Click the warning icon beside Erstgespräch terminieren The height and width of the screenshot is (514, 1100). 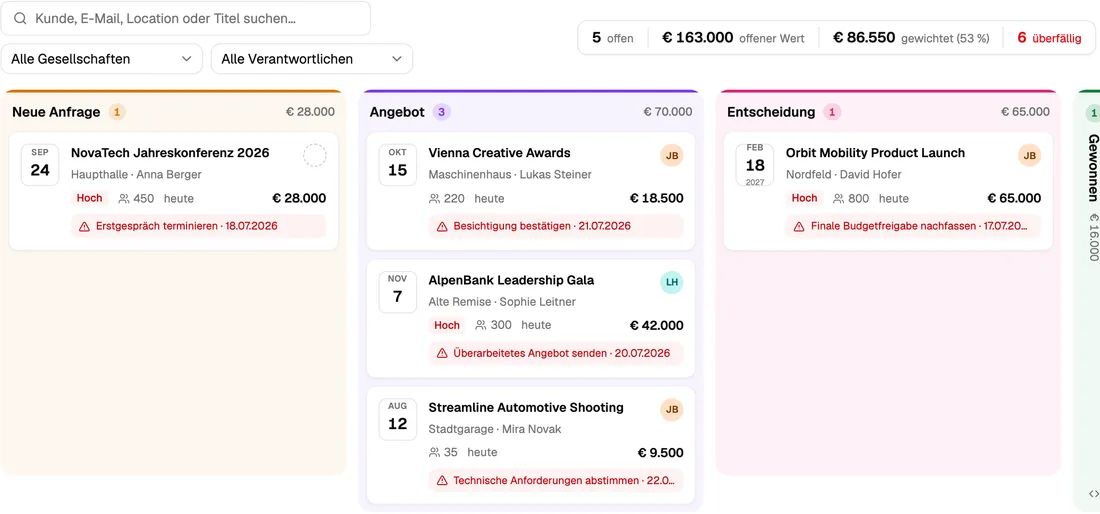tap(84, 226)
